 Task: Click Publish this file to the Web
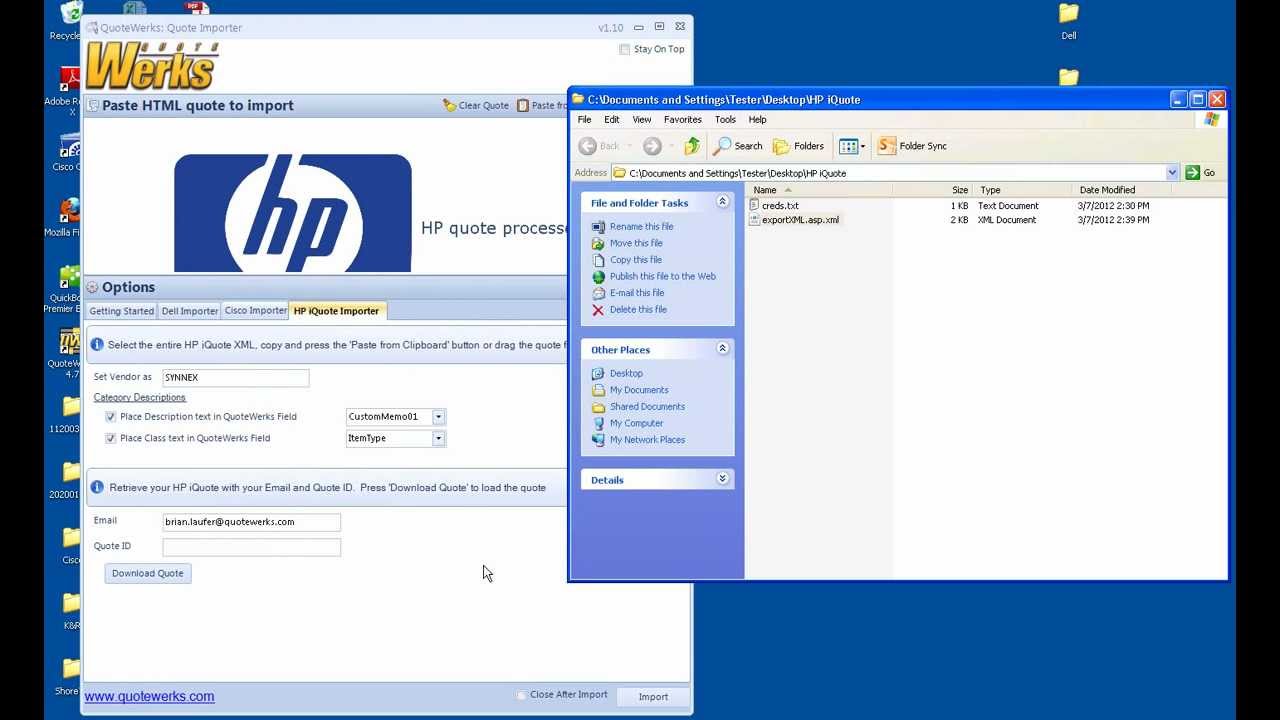663,277
